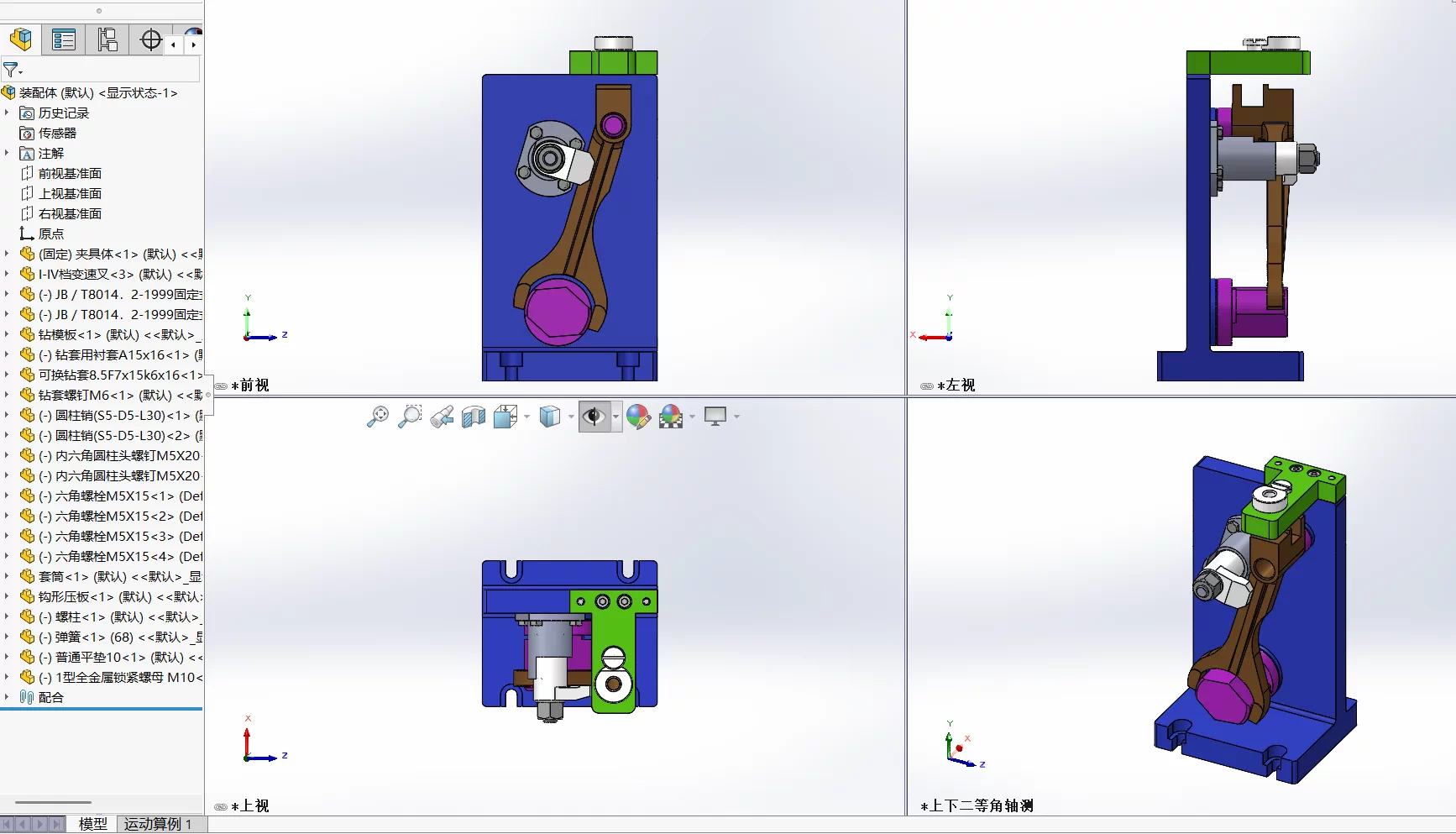Select the 传感器 folder
The height and width of the screenshot is (834, 1456).
coord(49,133)
